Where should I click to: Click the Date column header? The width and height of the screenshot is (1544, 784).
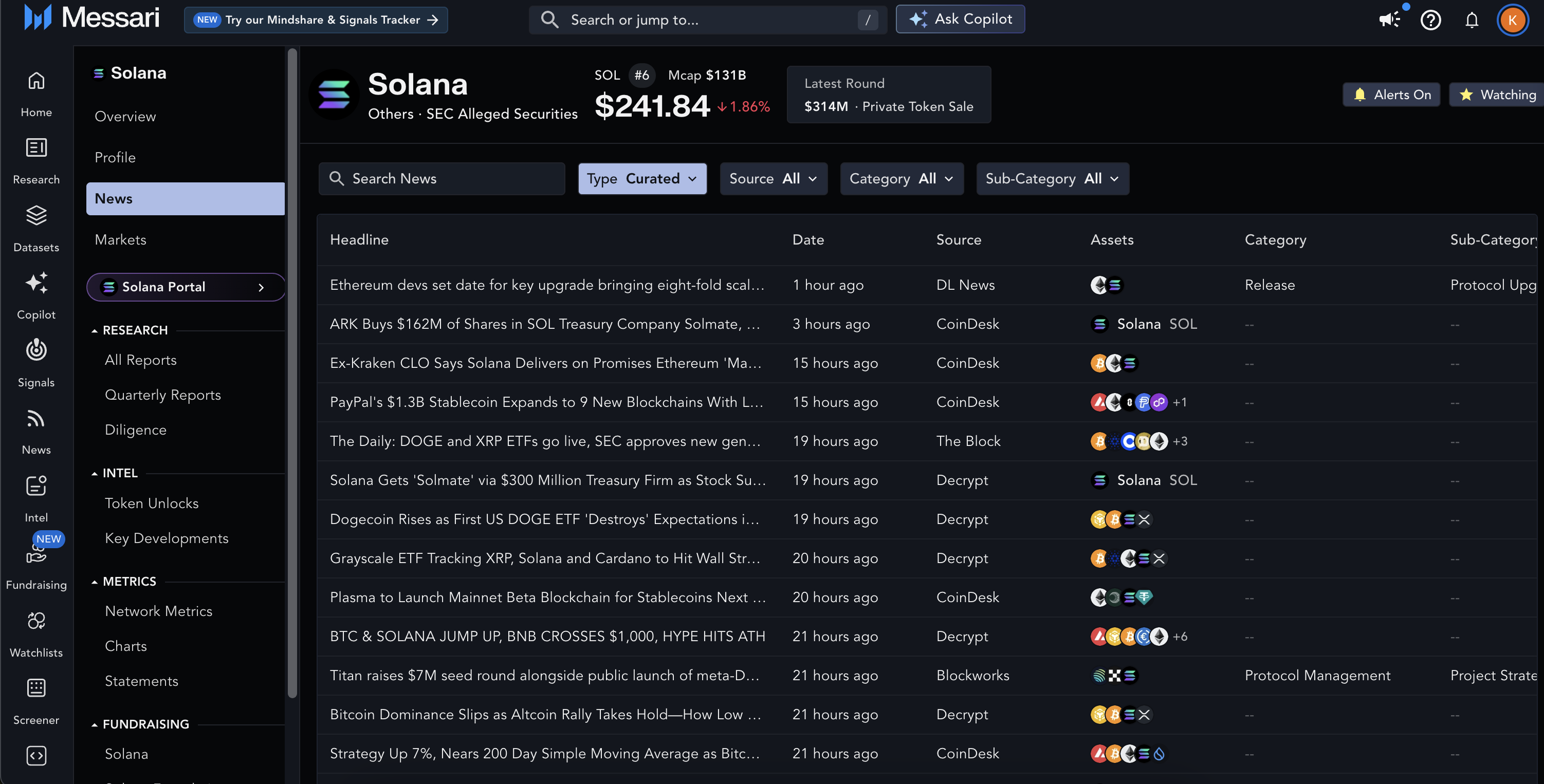click(x=808, y=239)
